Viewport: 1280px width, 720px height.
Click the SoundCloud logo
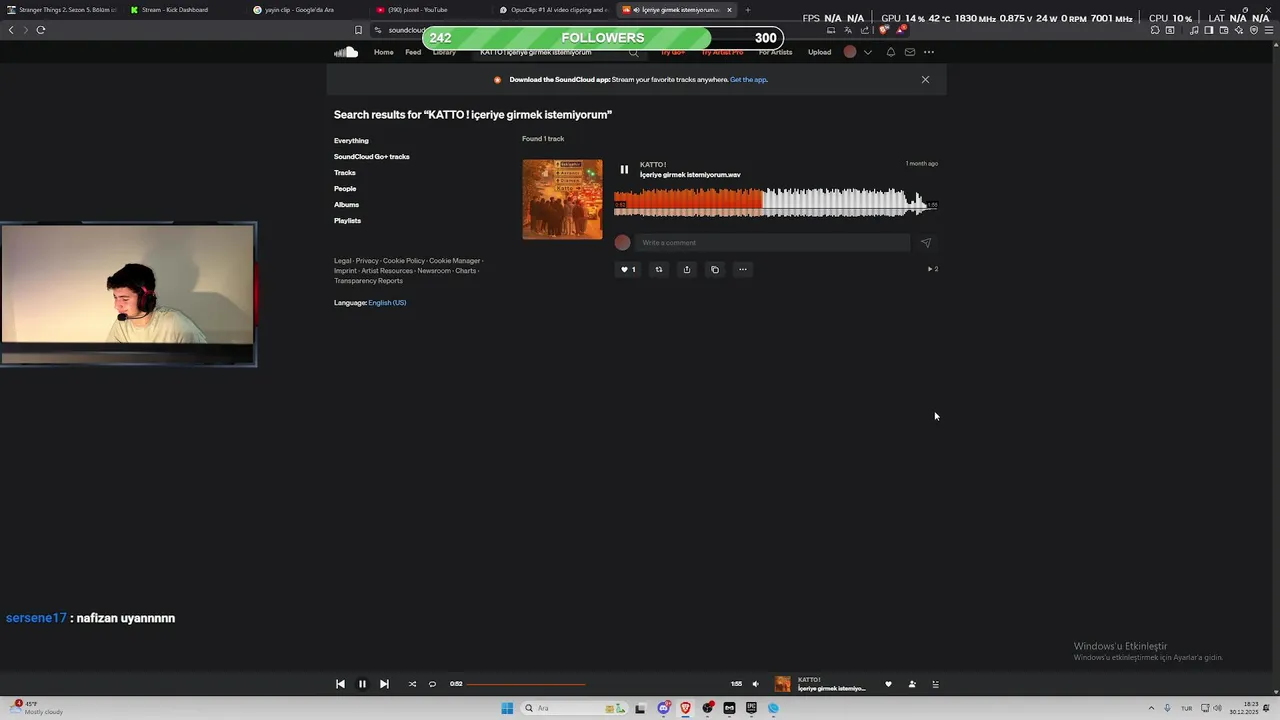(346, 52)
